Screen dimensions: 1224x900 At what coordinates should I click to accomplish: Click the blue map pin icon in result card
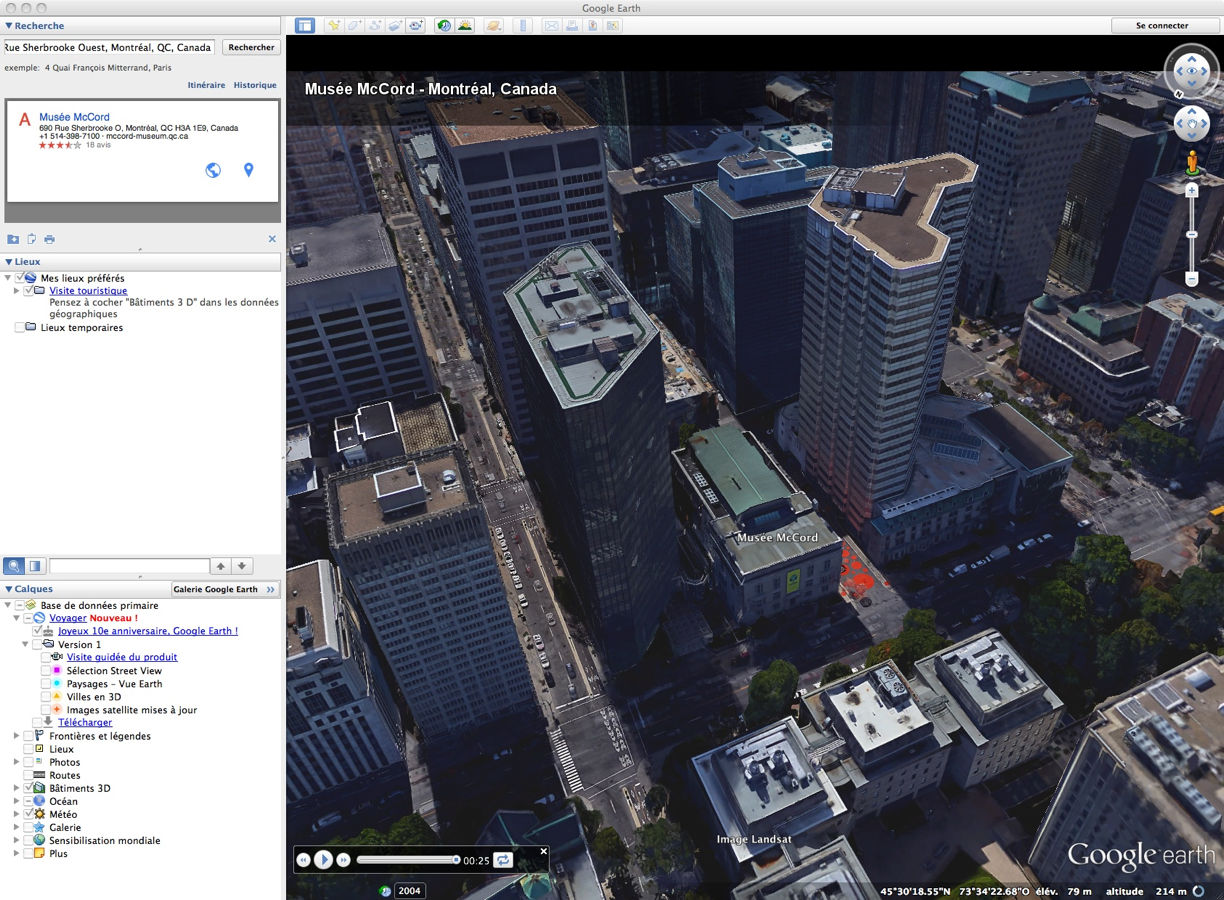(x=249, y=170)
